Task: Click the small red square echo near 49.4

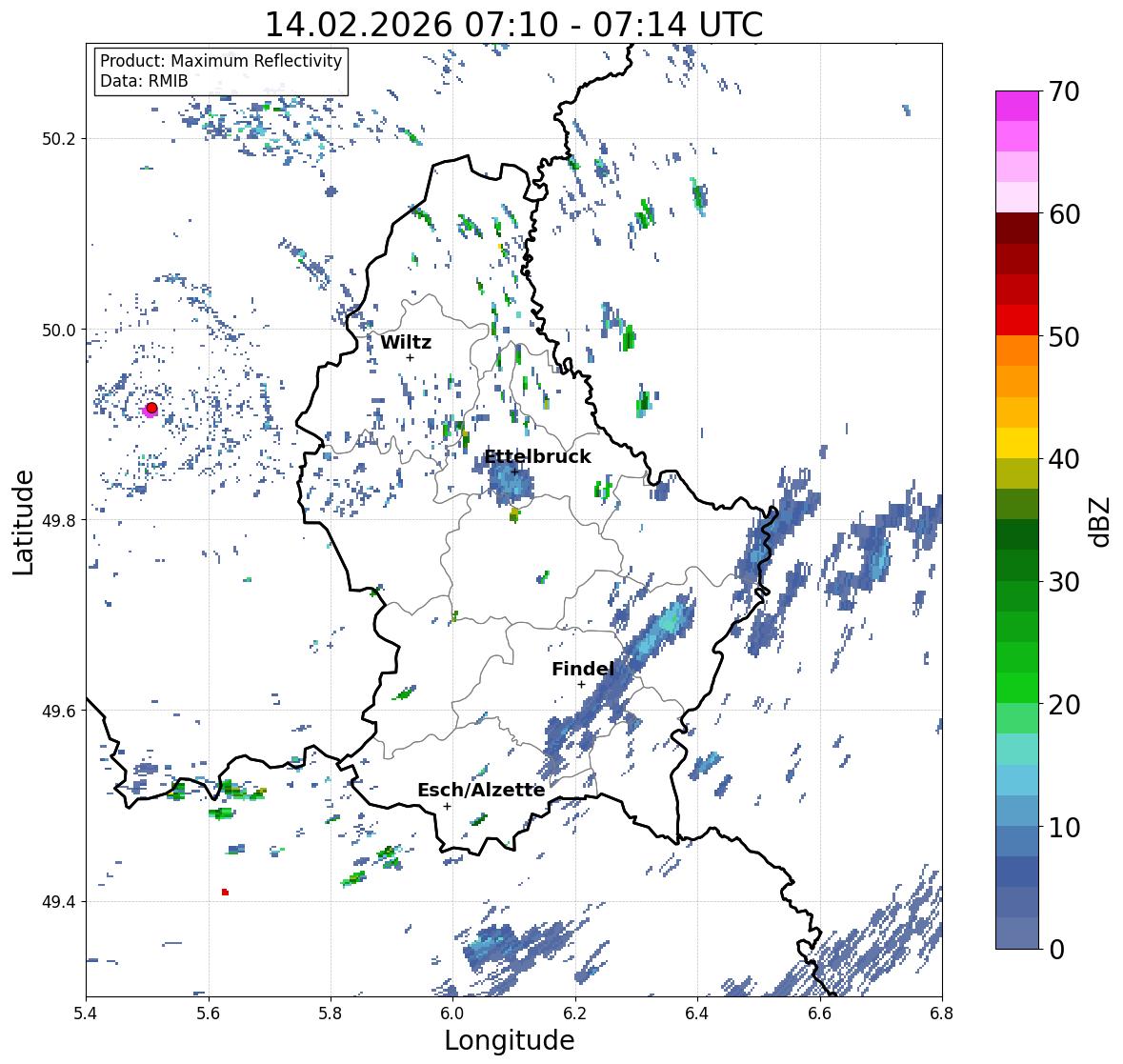Action: point(225,893)
